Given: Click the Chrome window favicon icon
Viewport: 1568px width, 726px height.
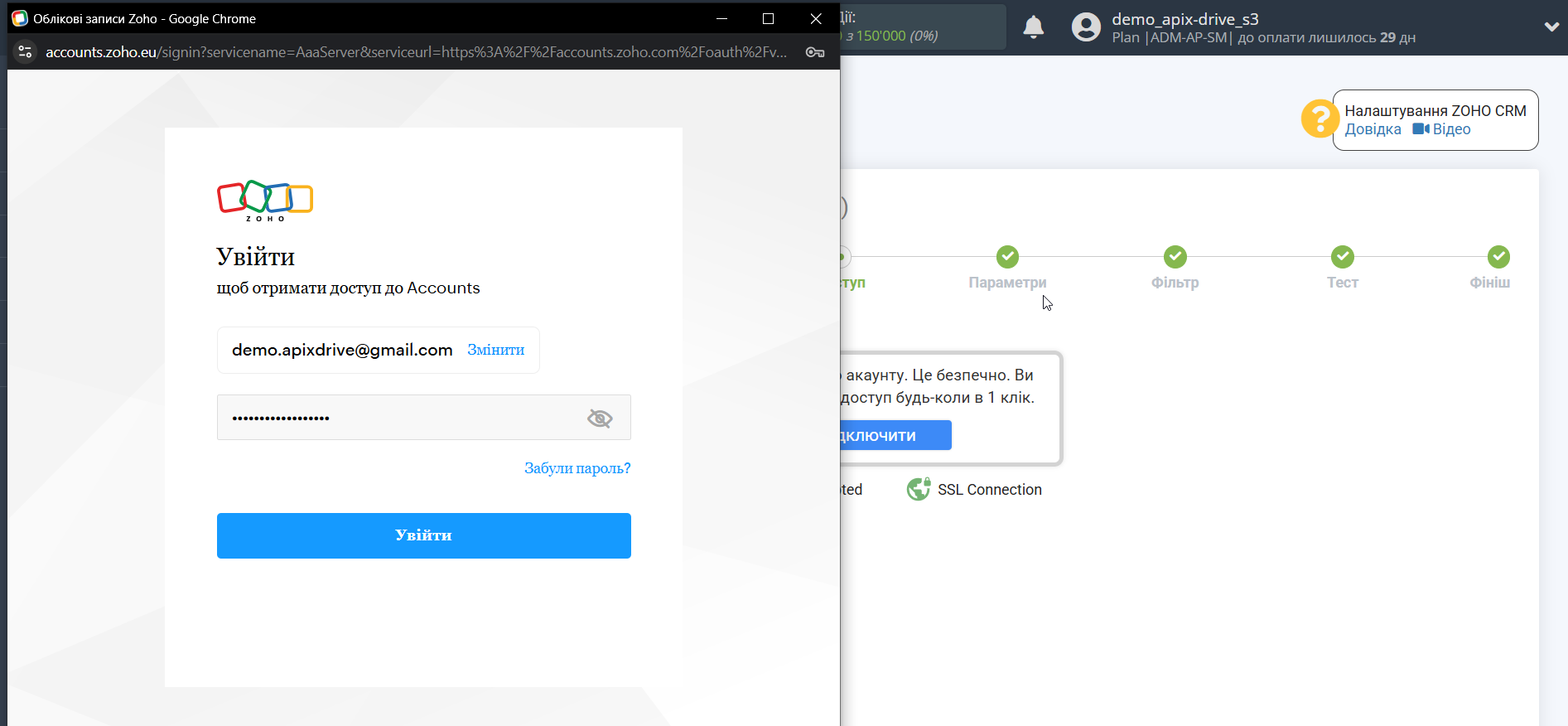Looking at the screenshot, I should [x=20, y=18].
